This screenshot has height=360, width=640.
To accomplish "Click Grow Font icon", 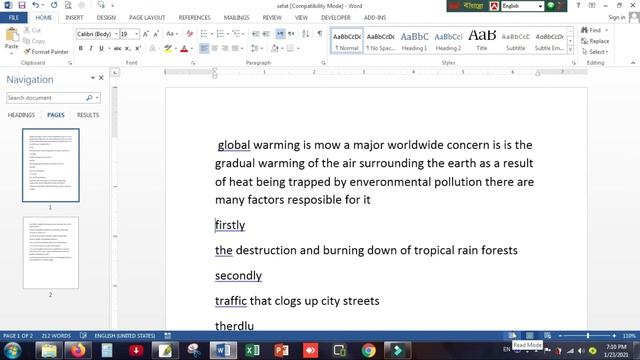I will [146, 34].
